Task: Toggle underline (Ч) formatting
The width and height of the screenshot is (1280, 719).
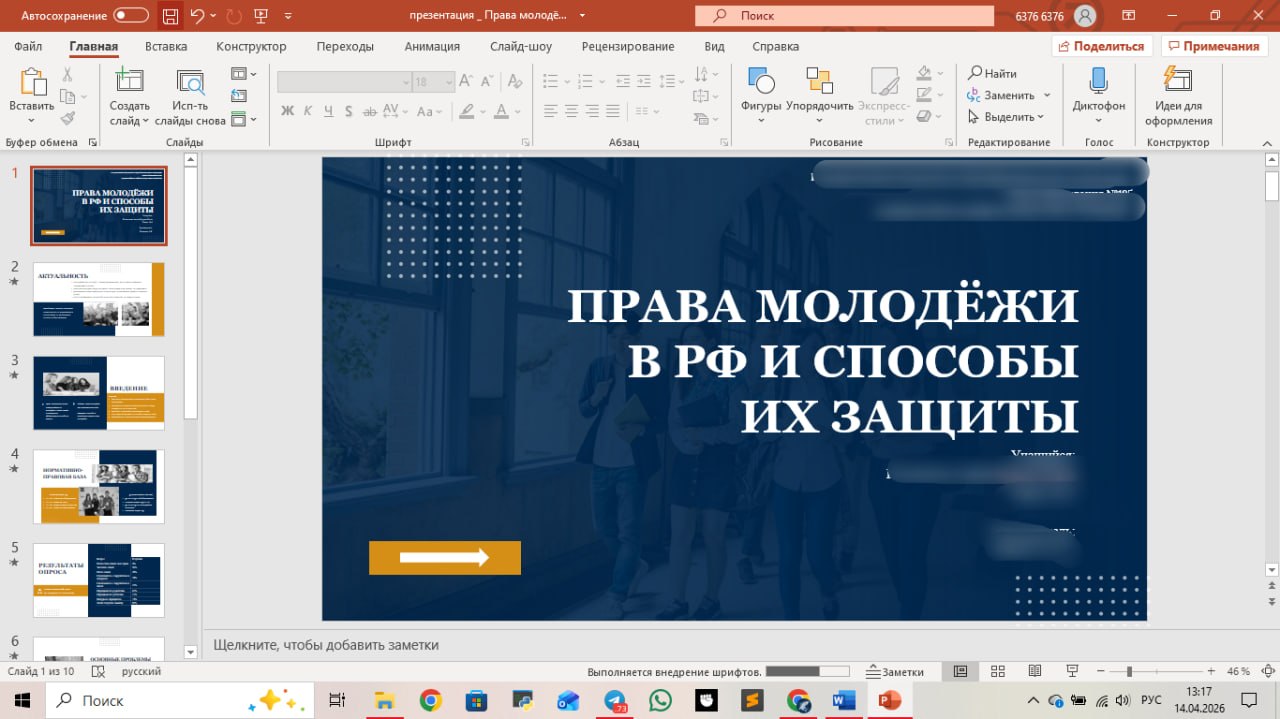Action: (x=328, y=111)
